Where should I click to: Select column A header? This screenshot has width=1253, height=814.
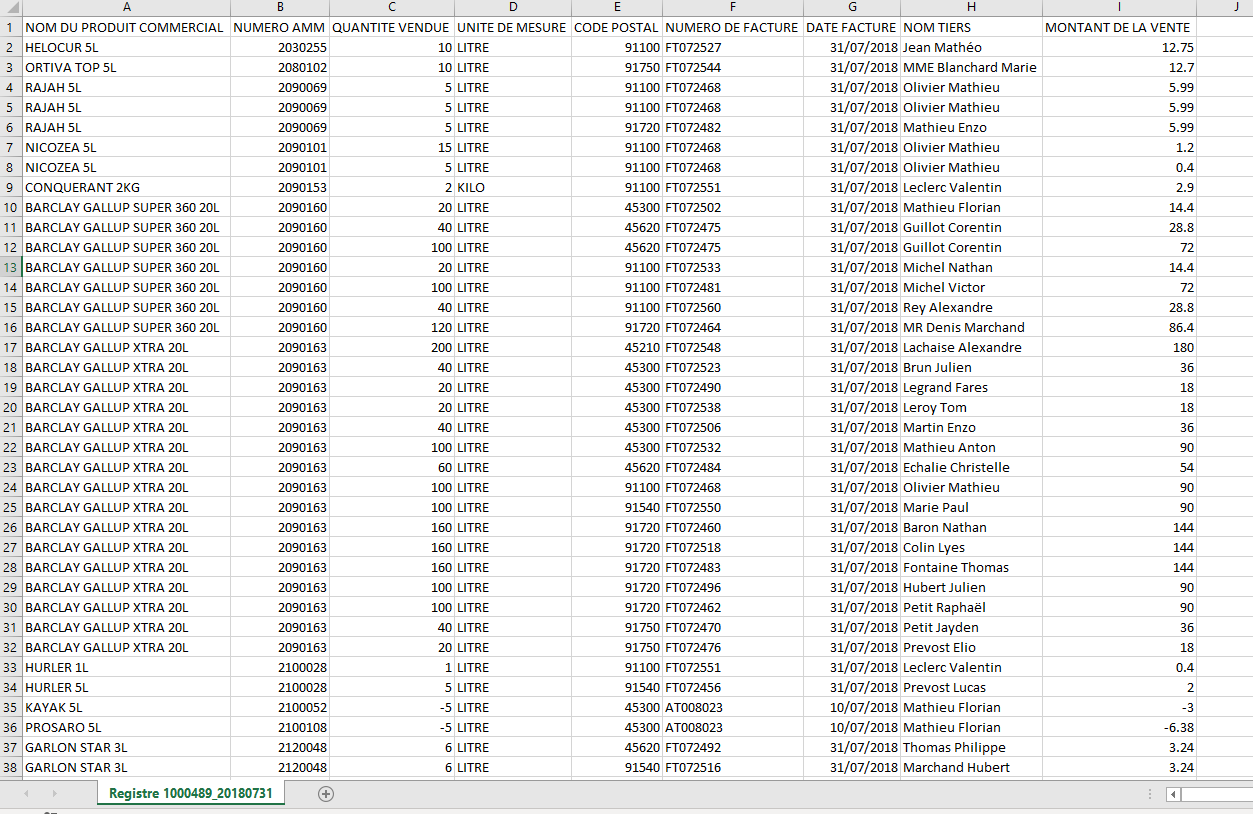[x=126, y=8]
